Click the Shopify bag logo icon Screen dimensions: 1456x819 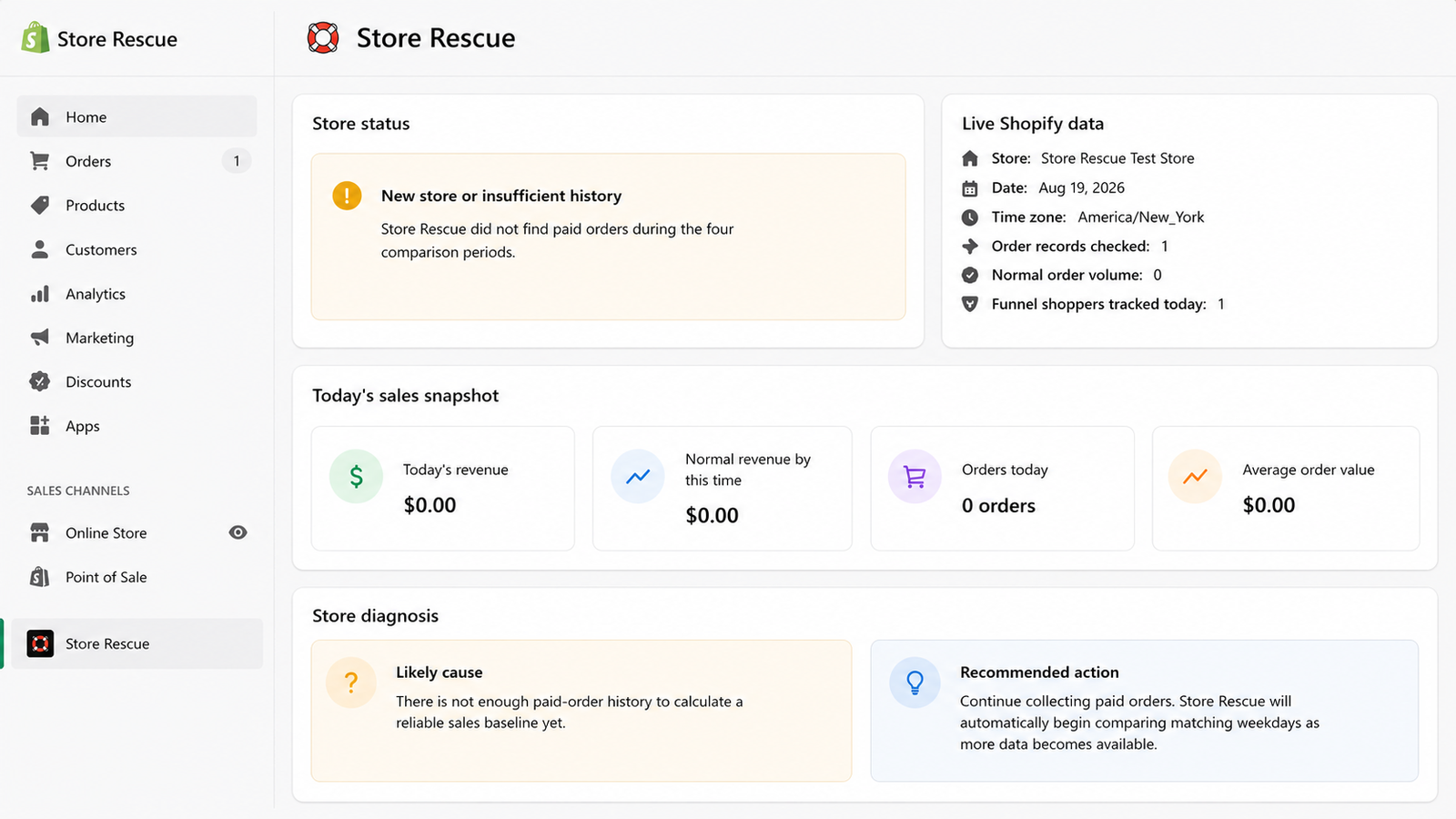pos(35,38)
